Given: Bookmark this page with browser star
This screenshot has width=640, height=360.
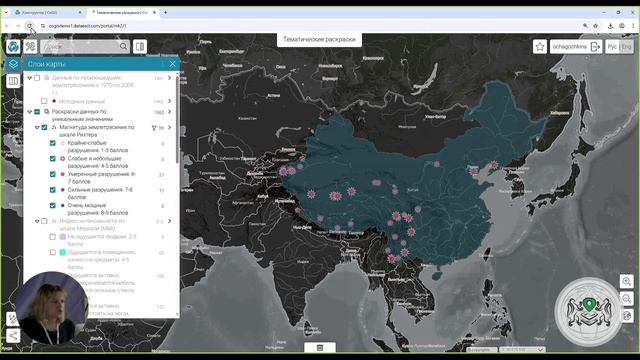Looking at the screenshot, I should (596, 26).
